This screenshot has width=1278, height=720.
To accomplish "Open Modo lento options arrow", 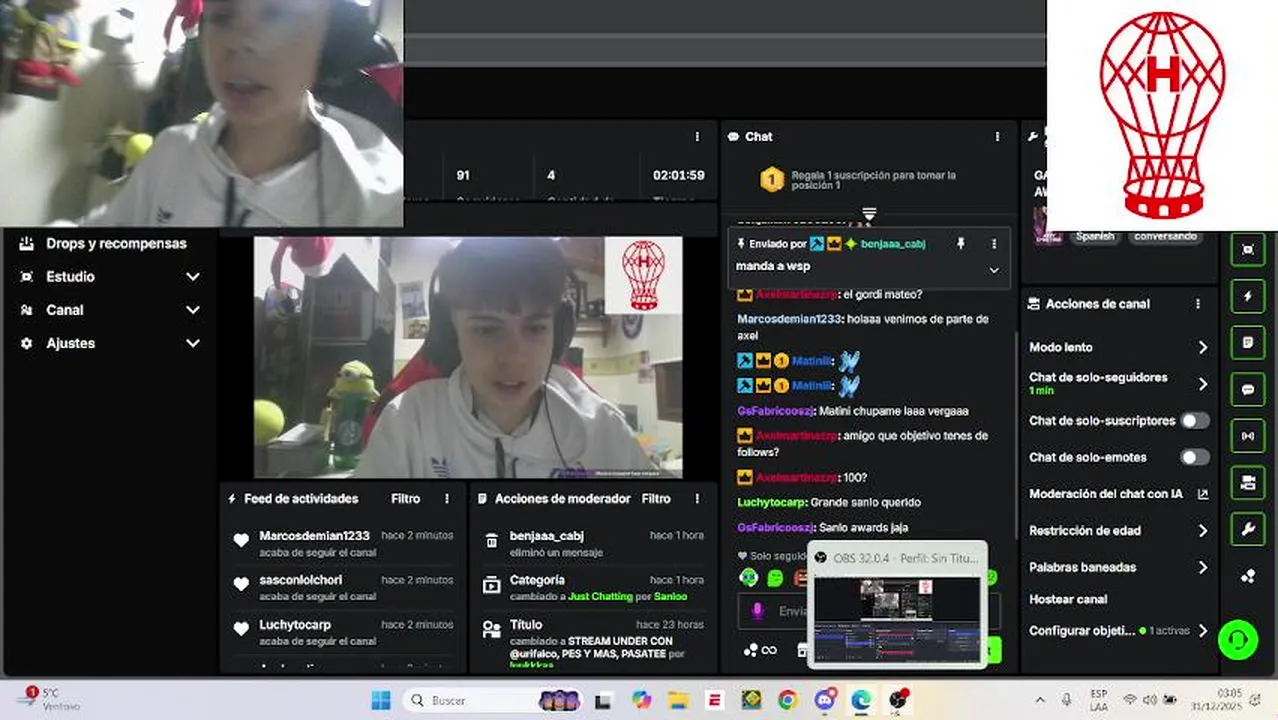I will coord(1203,347).
